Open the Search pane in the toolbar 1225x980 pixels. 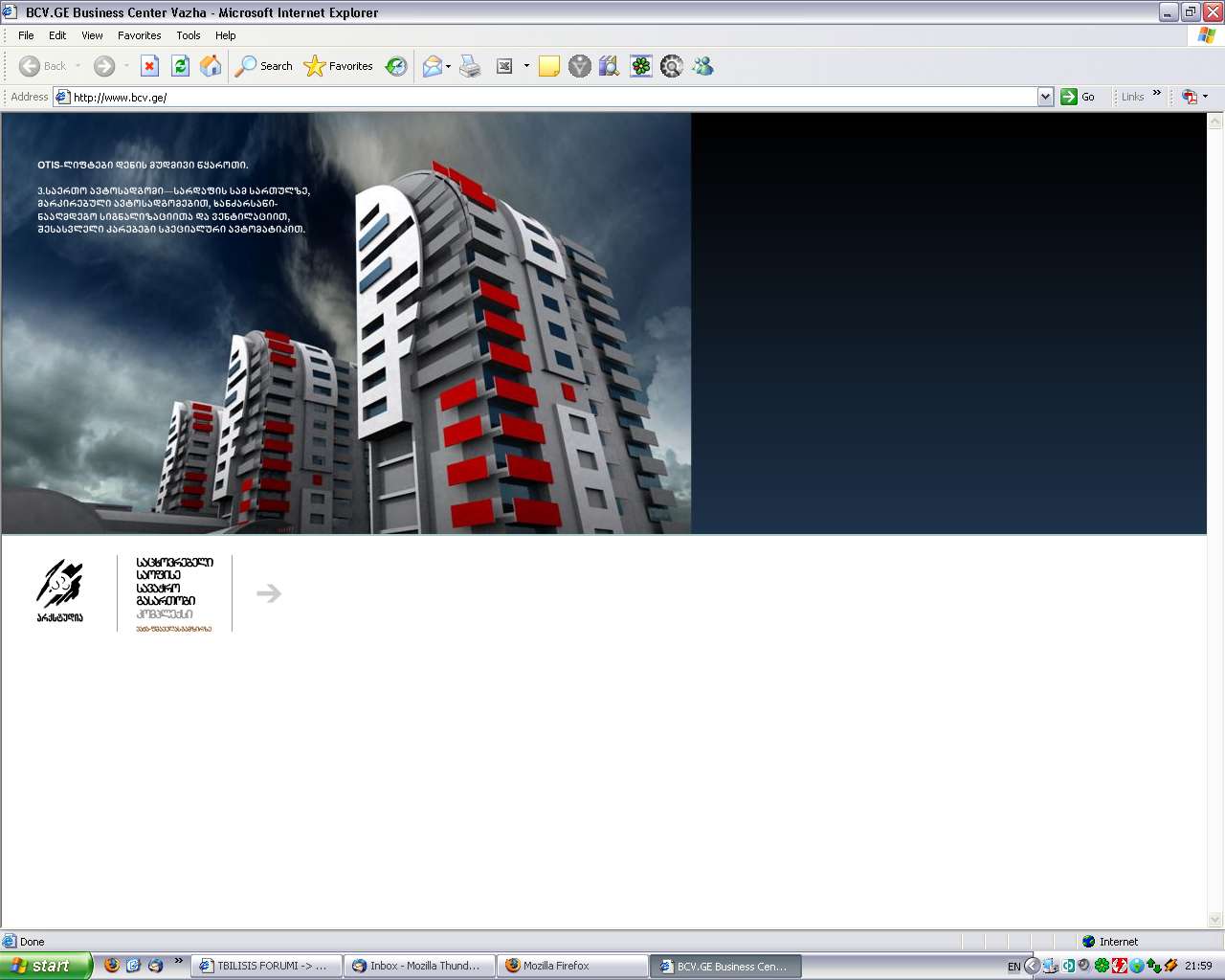click(264, 66)
